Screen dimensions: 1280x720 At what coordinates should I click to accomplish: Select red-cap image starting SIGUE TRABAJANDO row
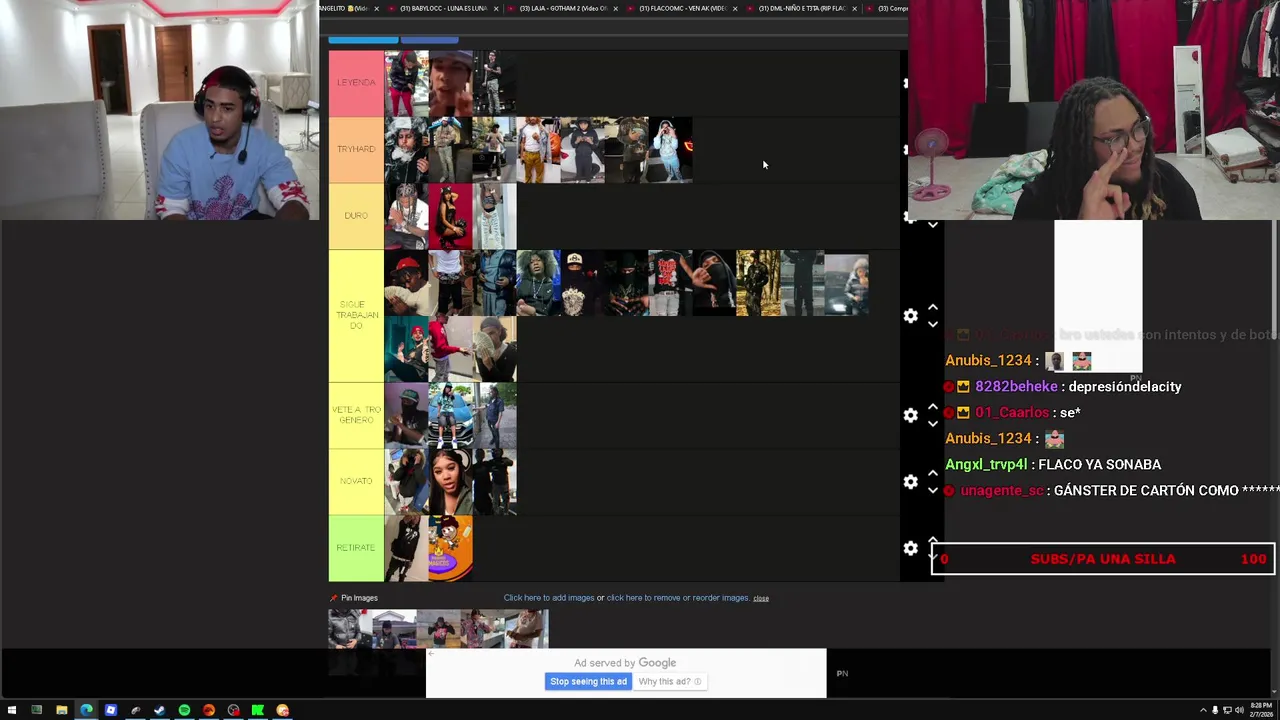click(407, 283)
